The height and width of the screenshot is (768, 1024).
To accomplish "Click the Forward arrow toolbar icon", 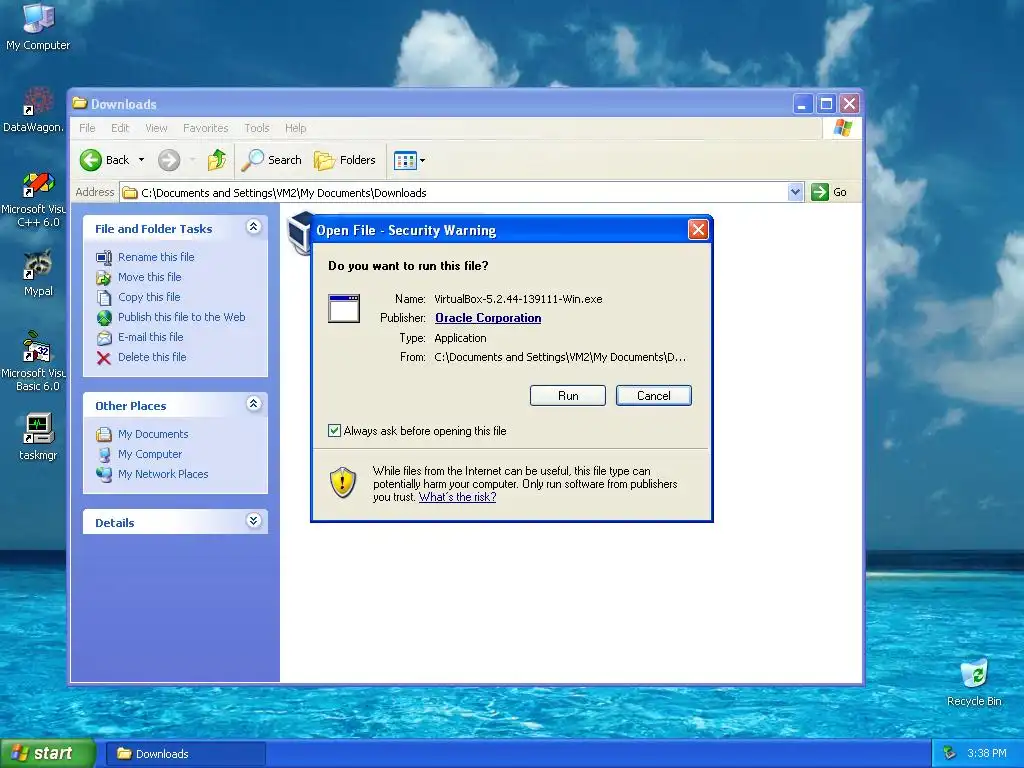I will coord(169,160).
